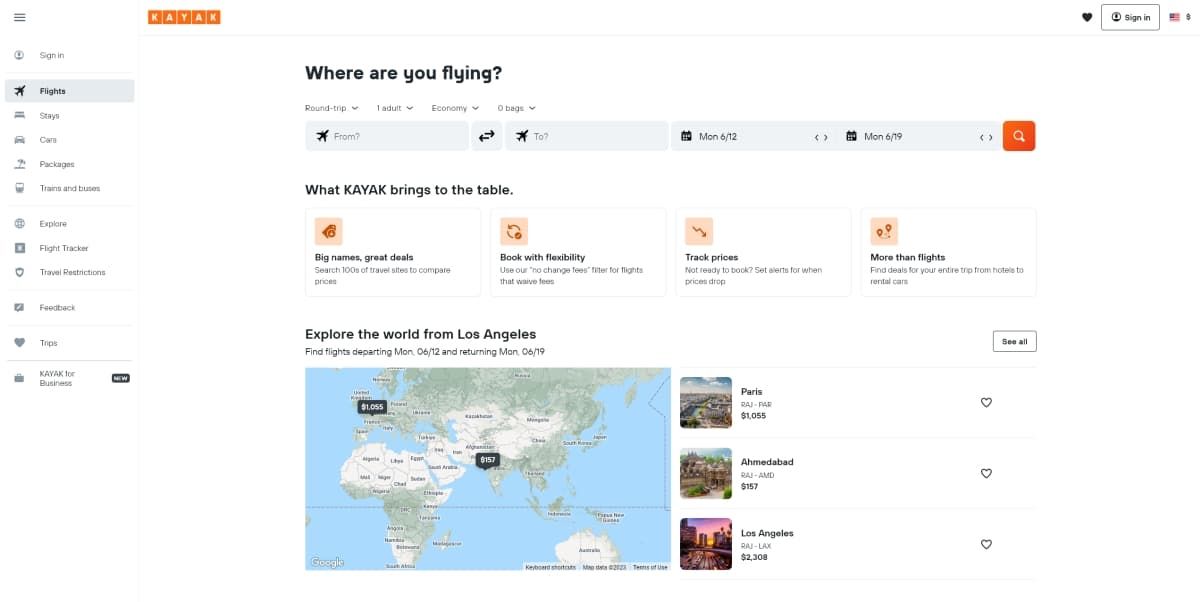Open the Economy cabin class dropdown
Image resolution: width=1200 pixels, height=602 pixels.
coord(455,108)
